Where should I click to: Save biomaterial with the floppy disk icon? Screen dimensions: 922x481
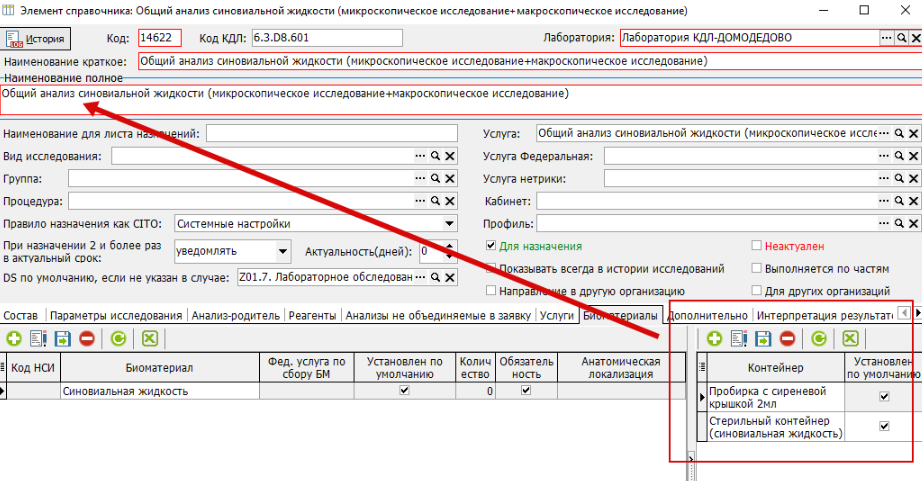point(63,339)
